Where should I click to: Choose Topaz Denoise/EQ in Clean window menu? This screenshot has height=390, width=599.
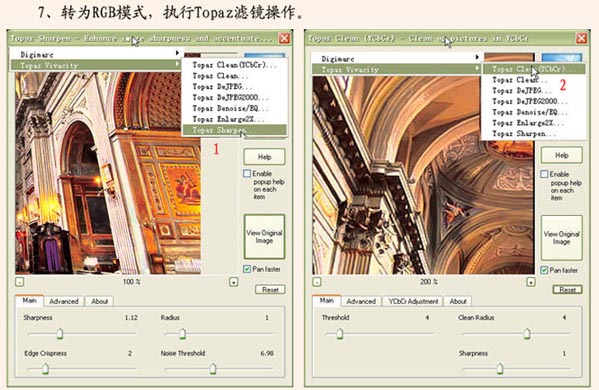tap(534, 112)
